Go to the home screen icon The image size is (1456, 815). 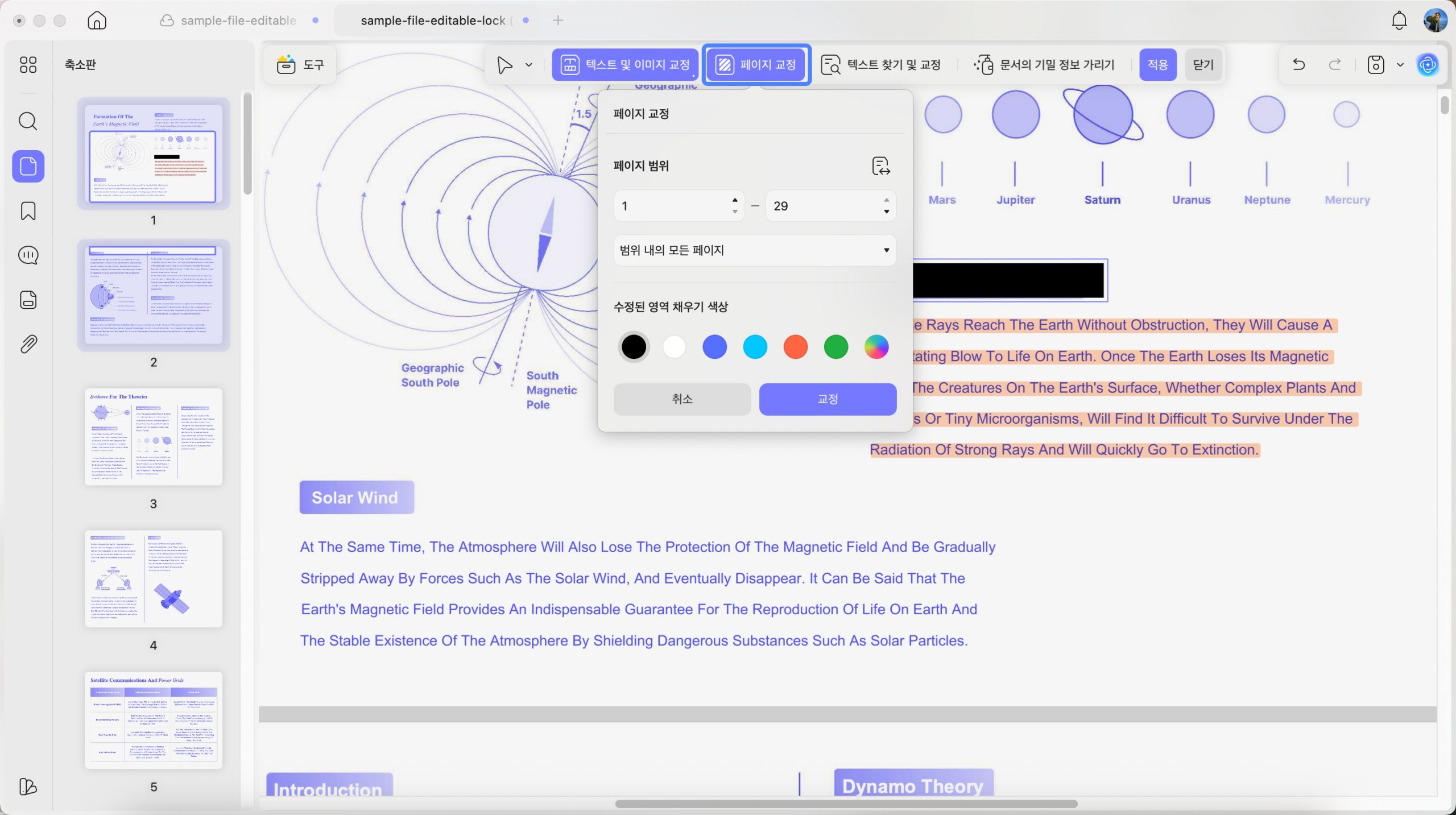pos(97,20)
